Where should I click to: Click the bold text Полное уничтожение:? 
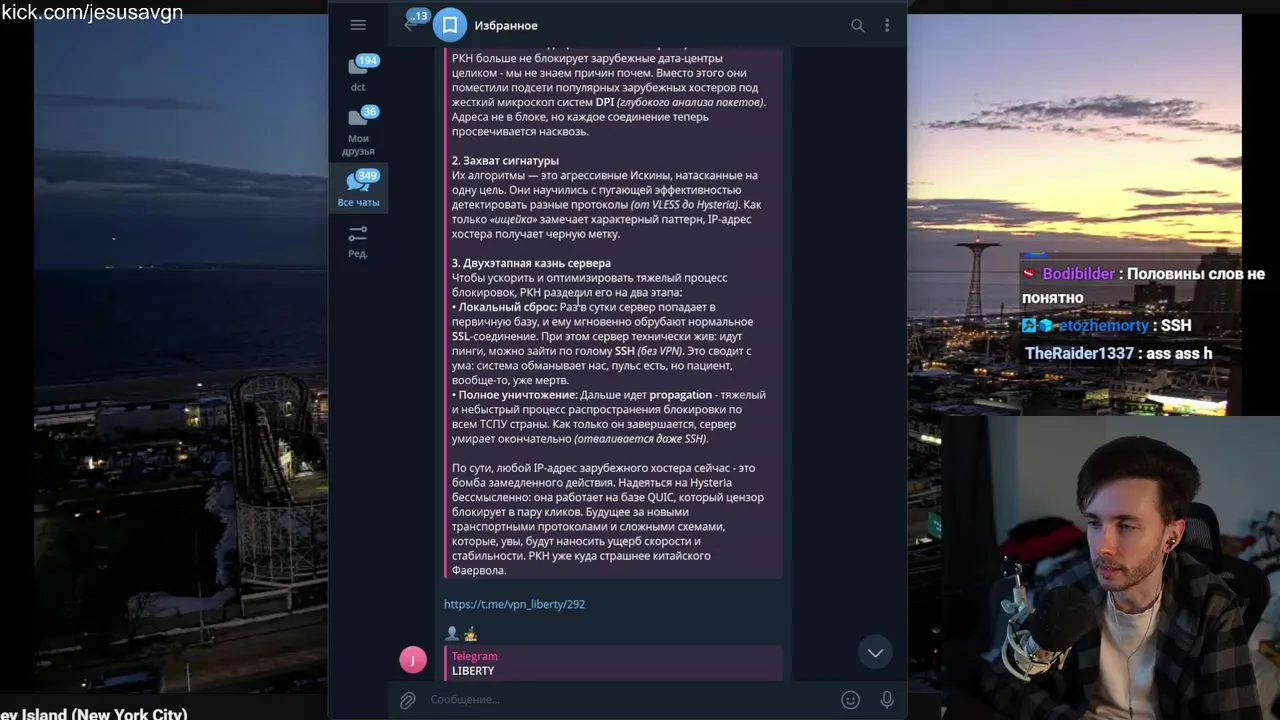pyautogui.click(x=518, y=395)
